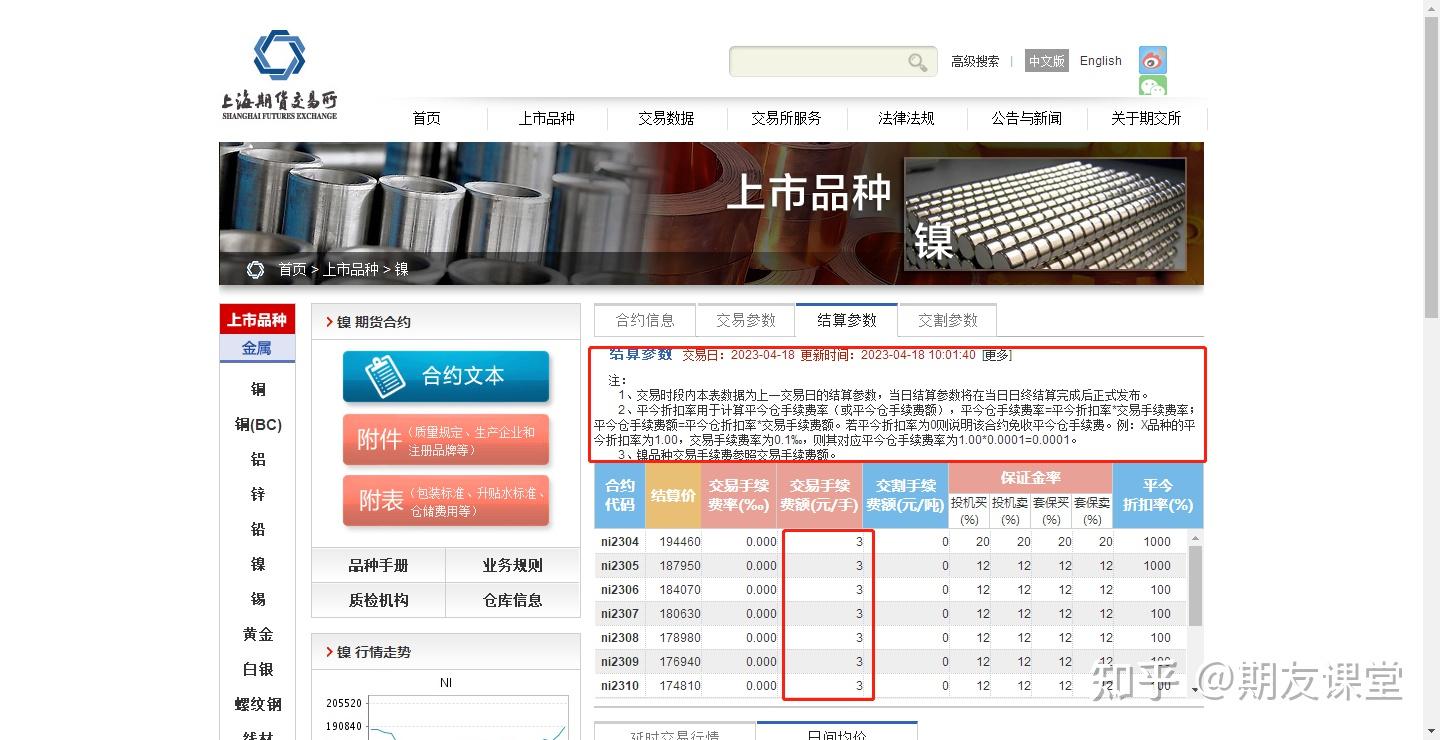Open 合约文本 via the document icon button

click(x=446, y=377)
